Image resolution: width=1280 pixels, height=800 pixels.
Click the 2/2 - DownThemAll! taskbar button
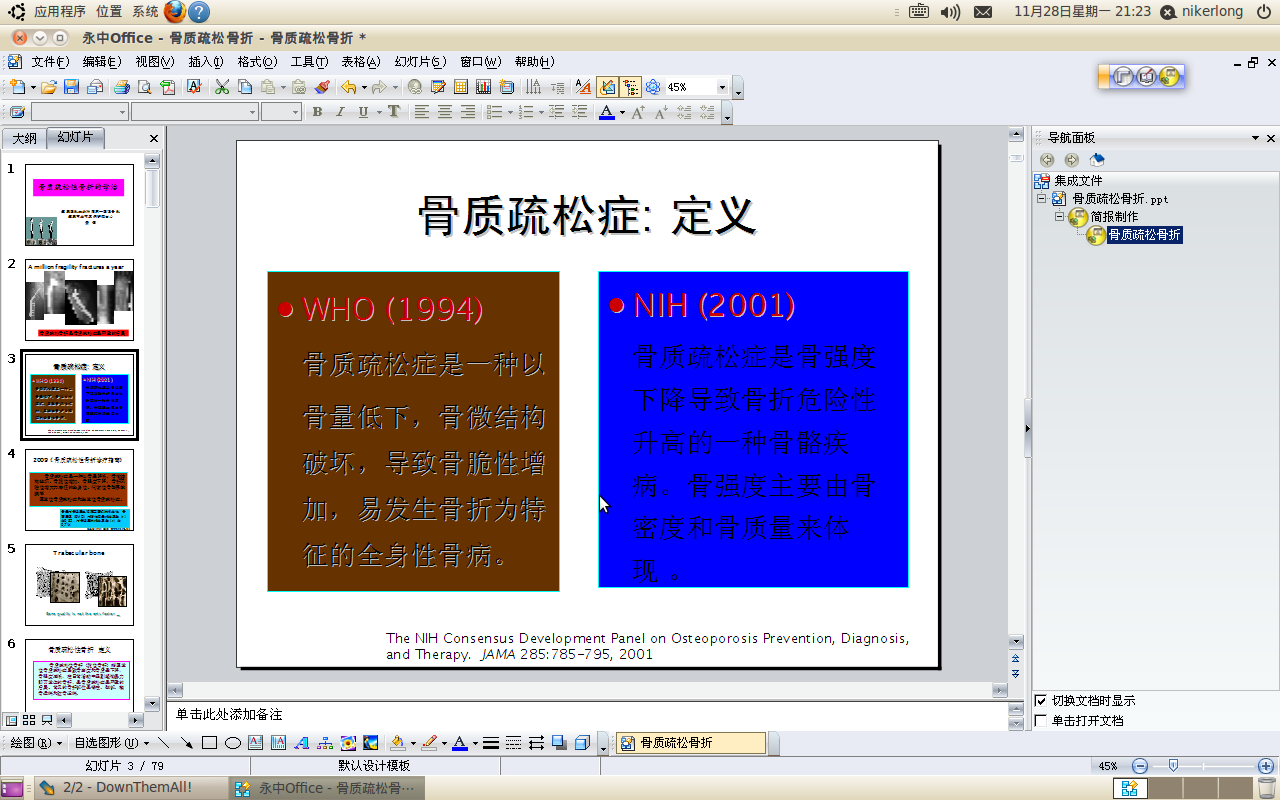(x=130, y=788)
